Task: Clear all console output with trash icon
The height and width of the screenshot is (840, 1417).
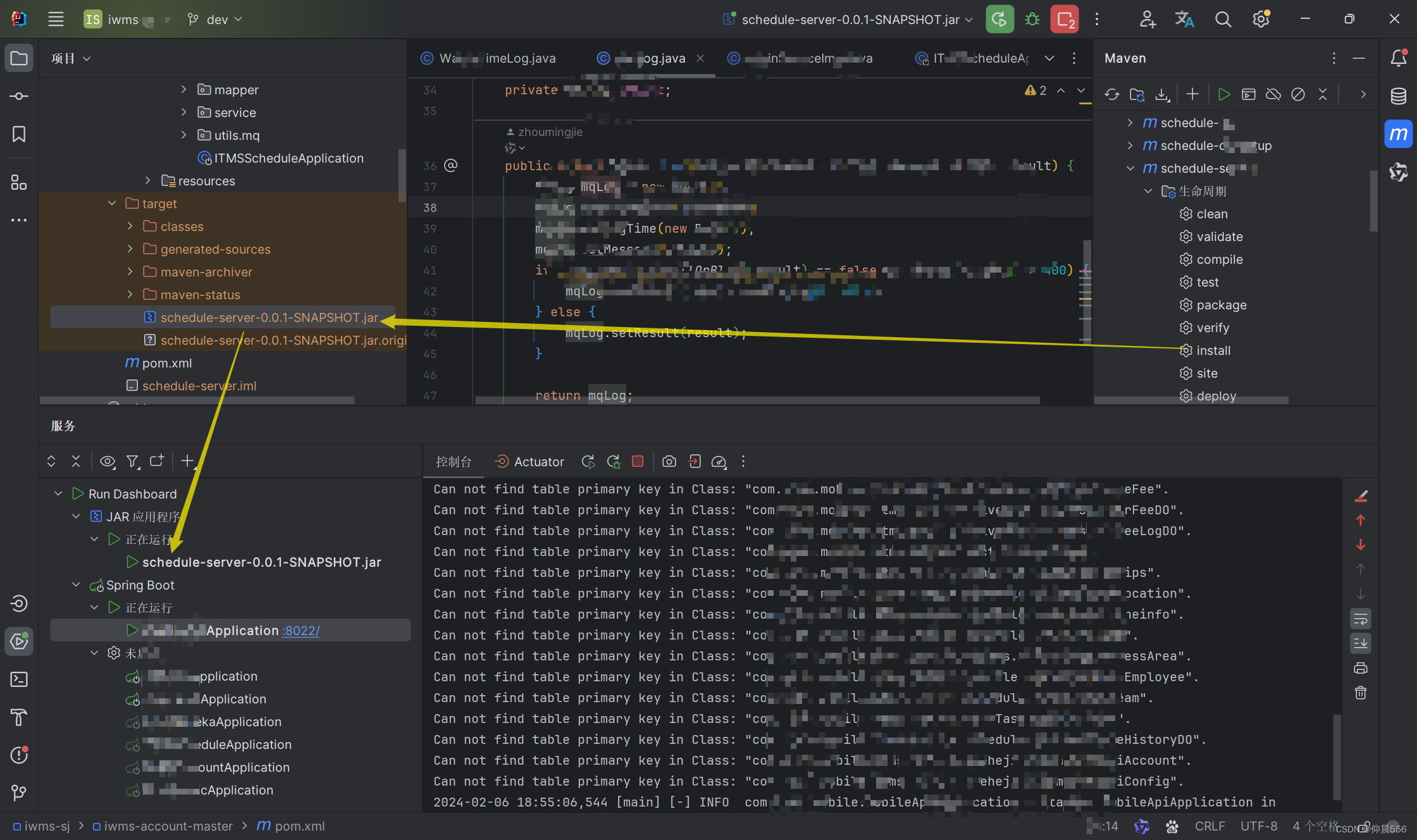Action: (1361, 693)
